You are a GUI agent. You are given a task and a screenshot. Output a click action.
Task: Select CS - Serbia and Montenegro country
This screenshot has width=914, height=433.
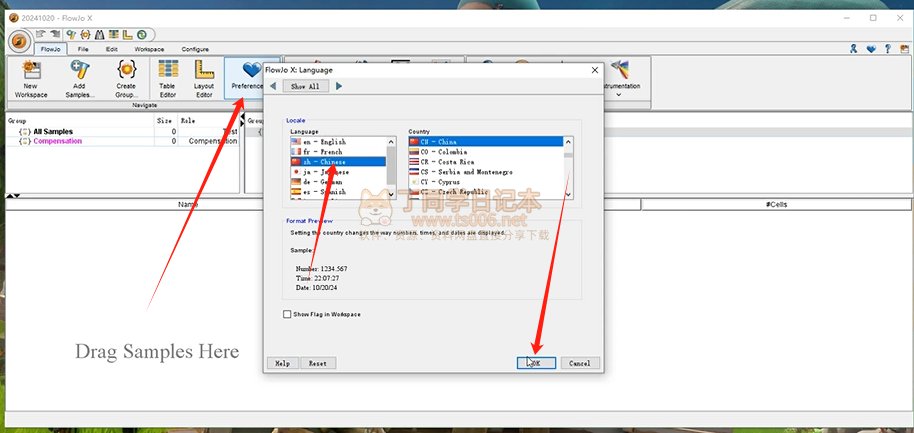486,172
